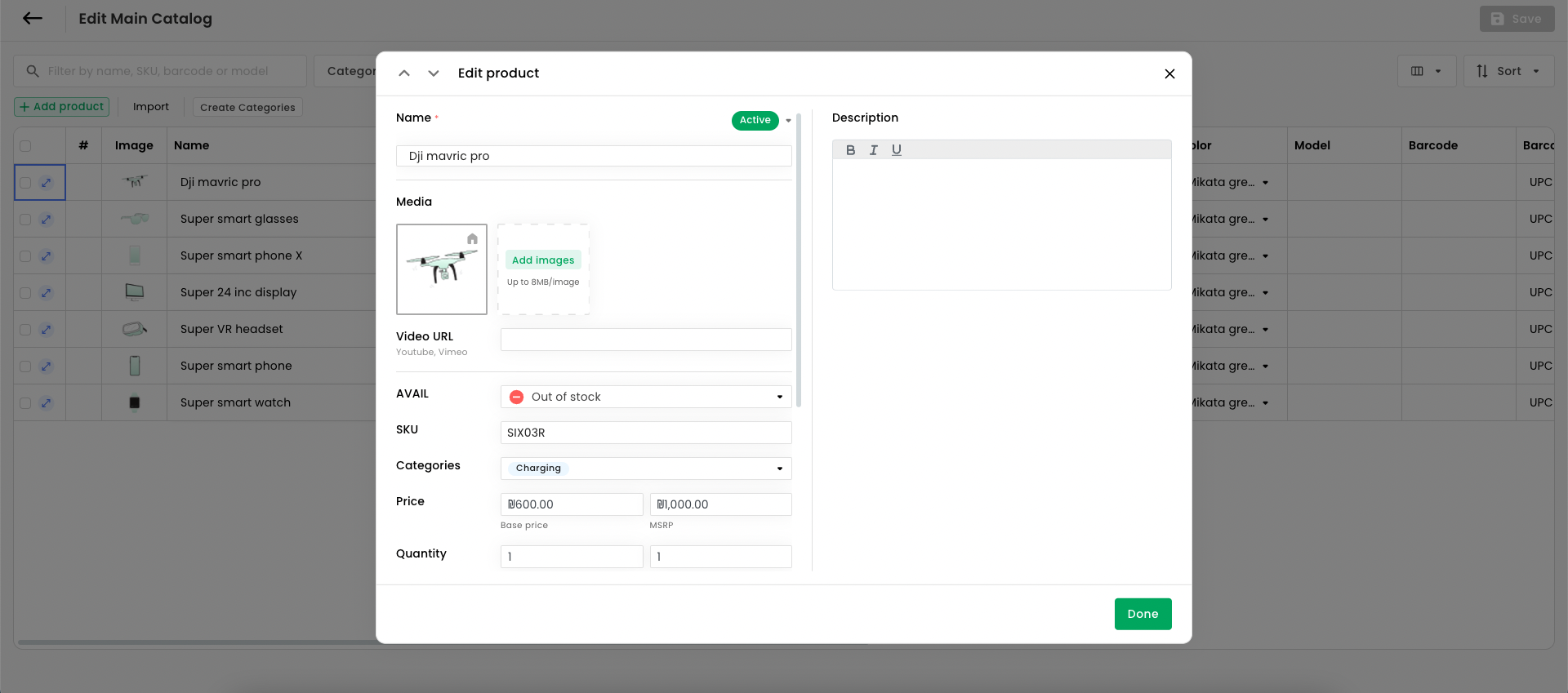Open color dropdown in Dji mavric pro row
Image resolution: width=1568 pixels, height=693 pixels.
click(x=1265, y=183)
